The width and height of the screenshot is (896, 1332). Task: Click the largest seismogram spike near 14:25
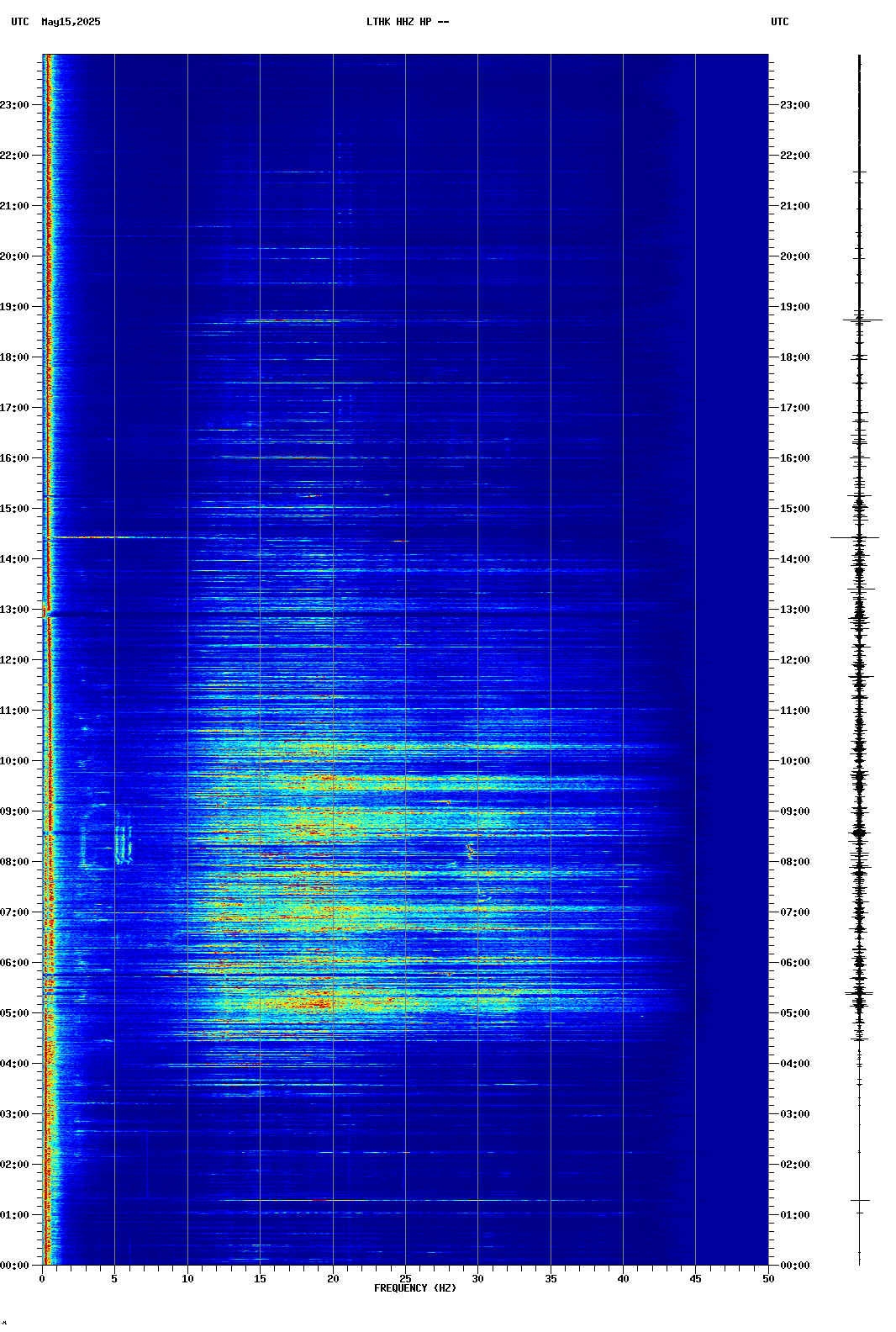856,537
